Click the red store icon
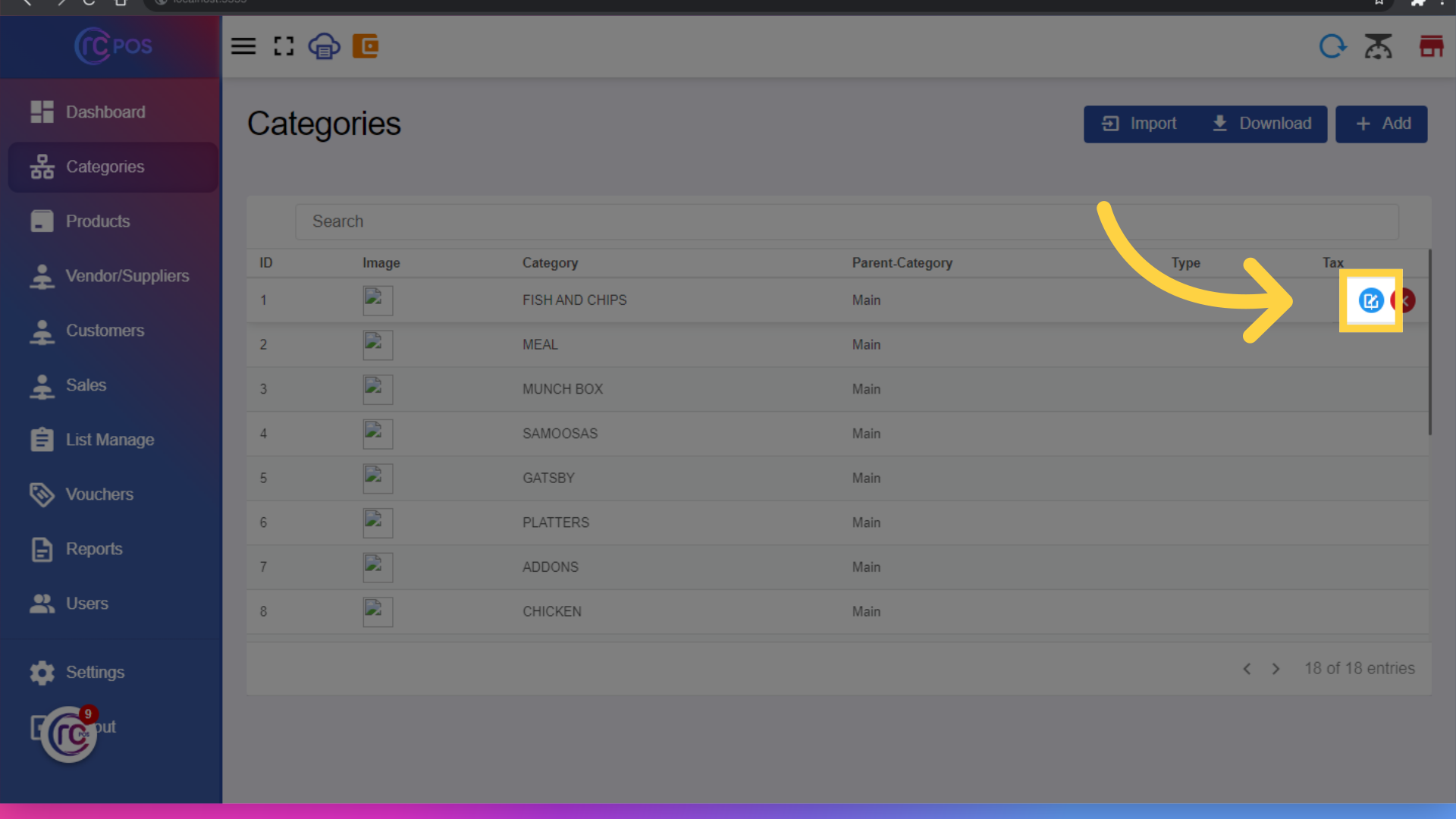Viewport: 1456px width, 819px height. 1431,46
